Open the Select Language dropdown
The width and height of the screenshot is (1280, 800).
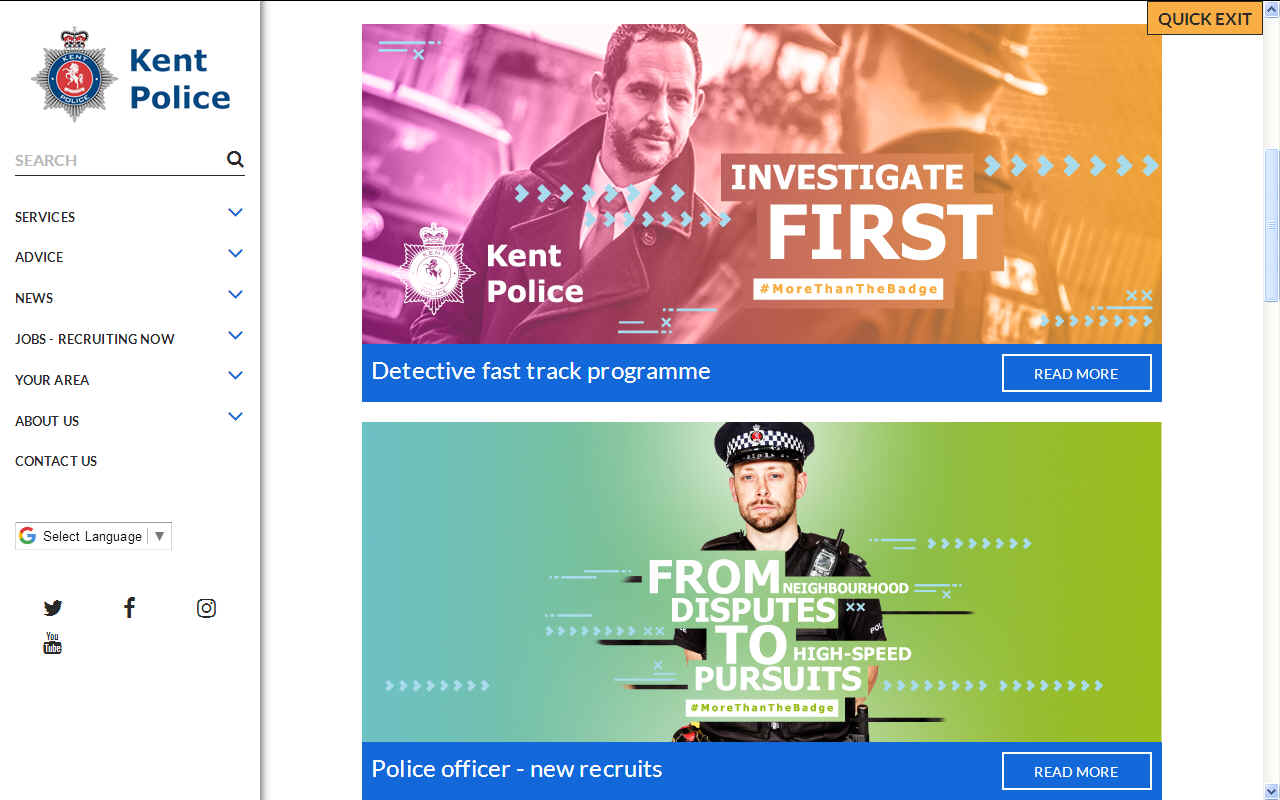click(x=94, y=536)
